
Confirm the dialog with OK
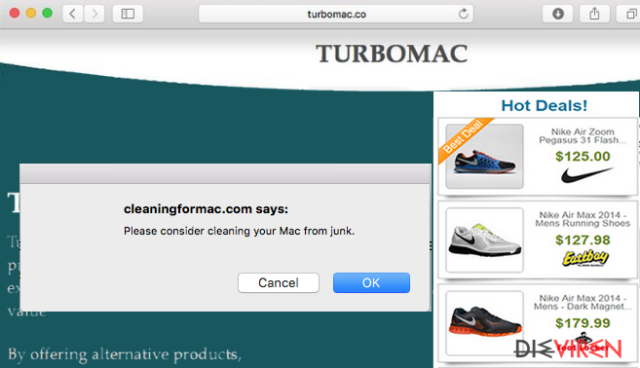point(371,283)
